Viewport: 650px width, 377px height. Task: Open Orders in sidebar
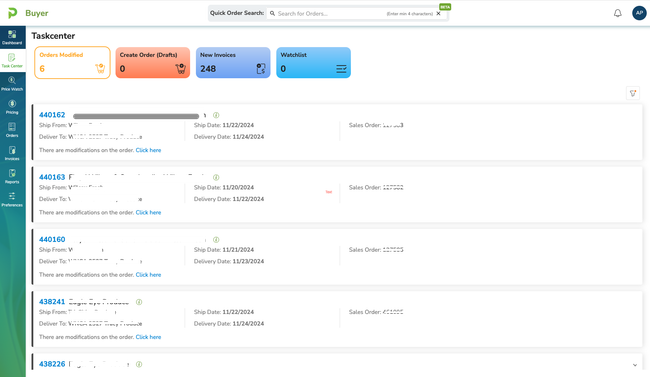point(12,130)
